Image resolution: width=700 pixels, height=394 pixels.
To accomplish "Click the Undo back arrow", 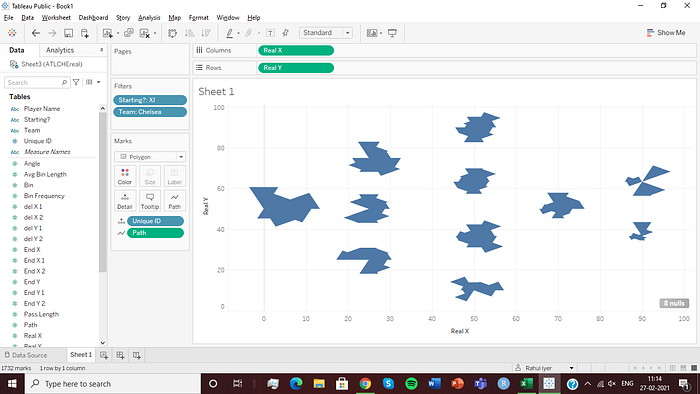I will (x=36, y=33).
